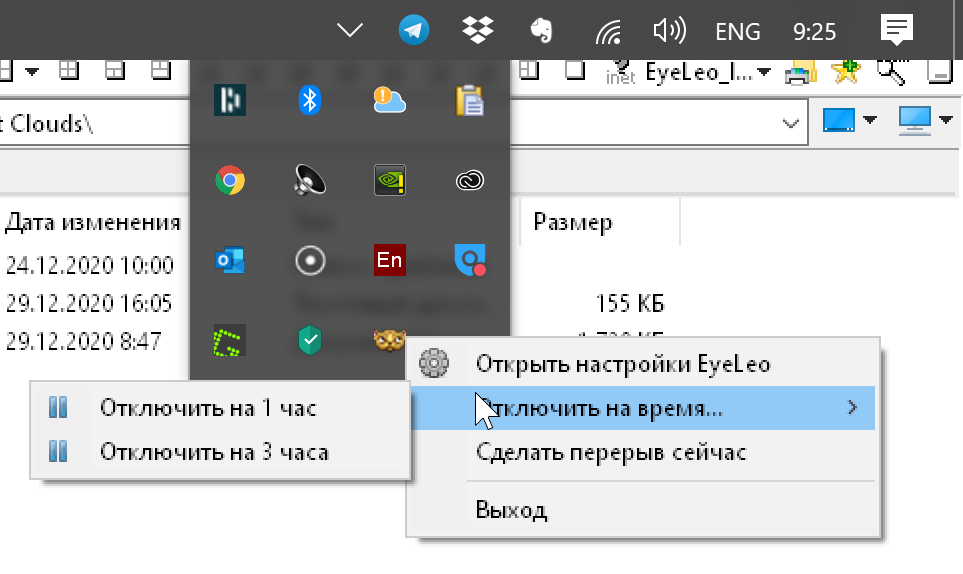Open the Outlook tray icon

[x=230, y=260]
